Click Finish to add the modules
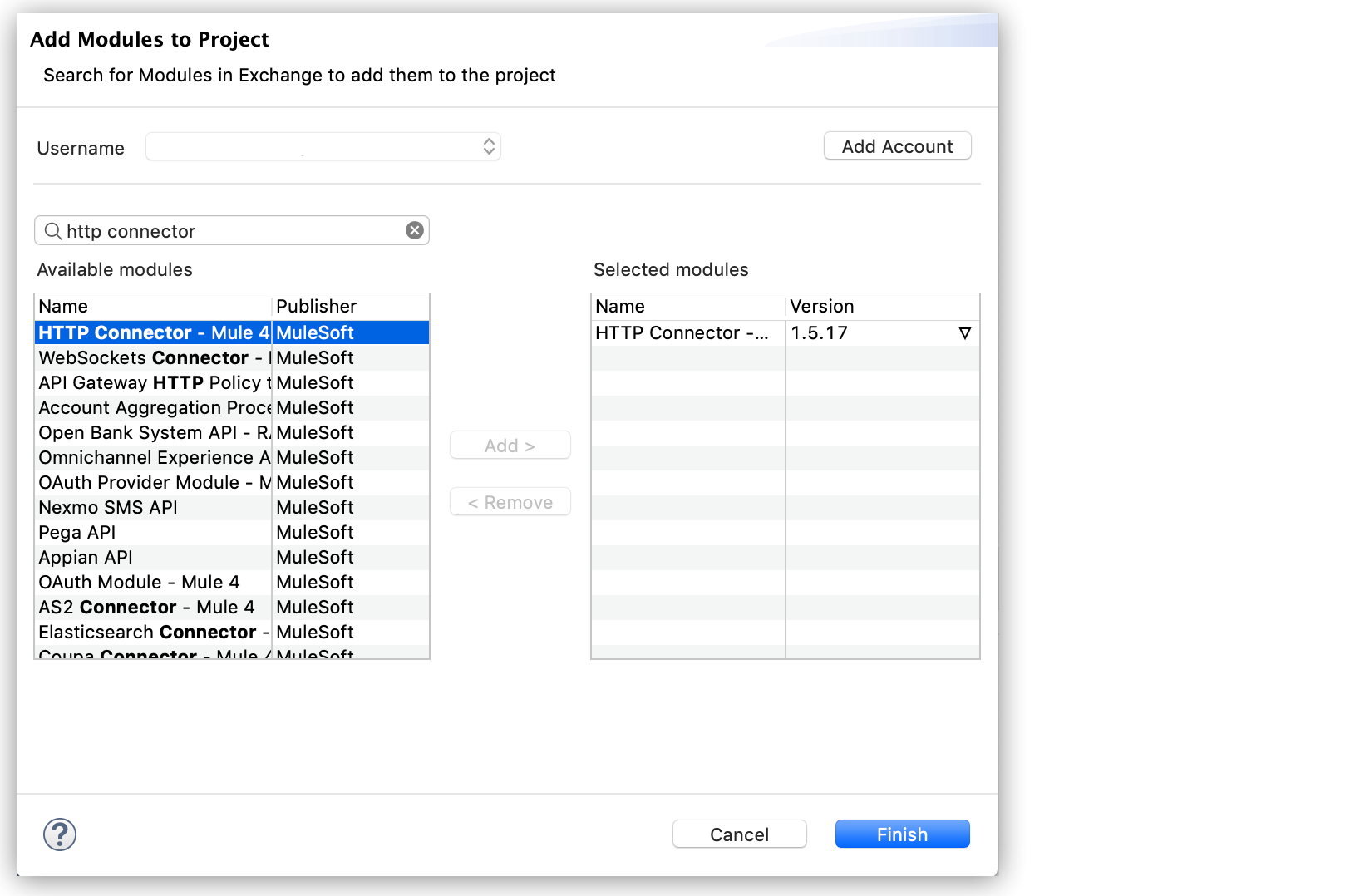Viewport: 1345px width, 896px height. tap(902, 834)
